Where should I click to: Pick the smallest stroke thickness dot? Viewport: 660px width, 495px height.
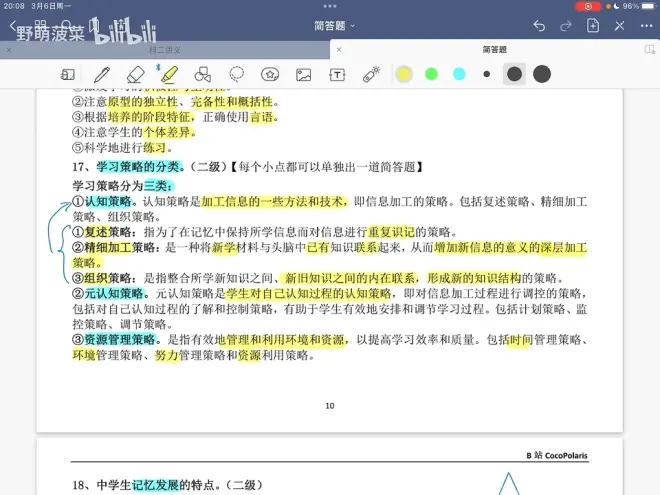pyautogui.click(x=487, y=74)
